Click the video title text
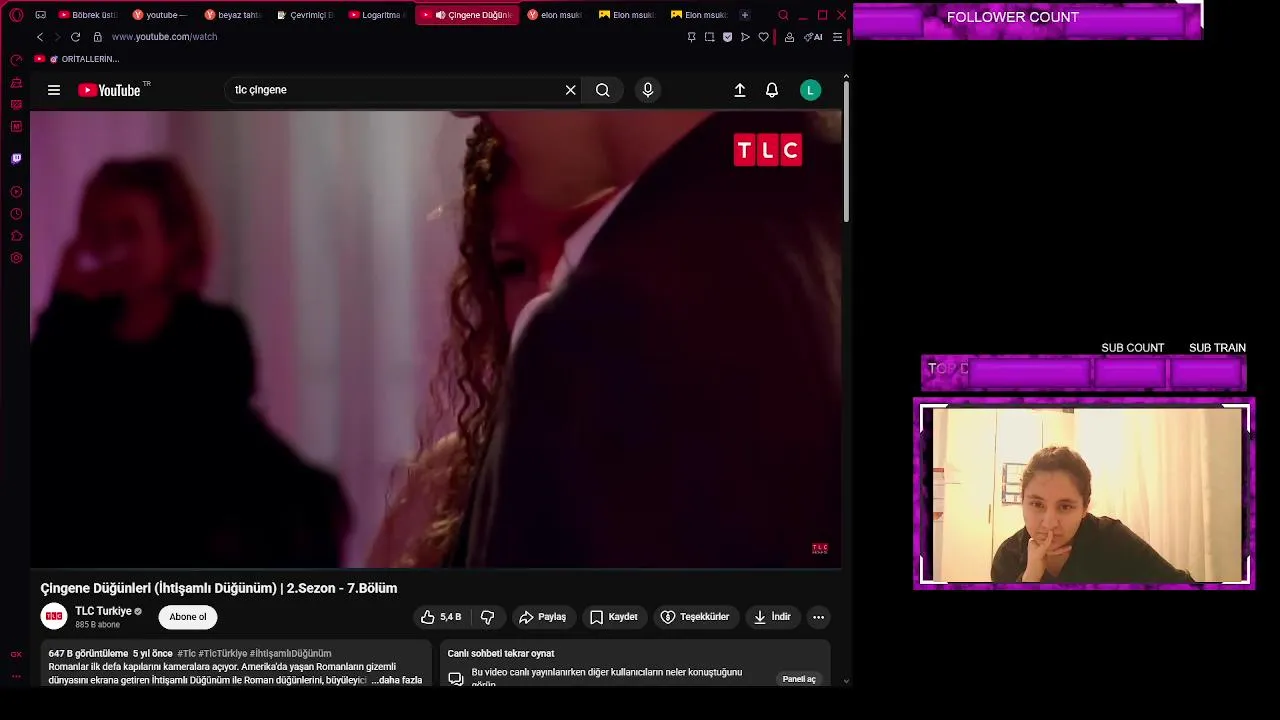This screenshot has width=1280, height=720. tap(219, 588)
